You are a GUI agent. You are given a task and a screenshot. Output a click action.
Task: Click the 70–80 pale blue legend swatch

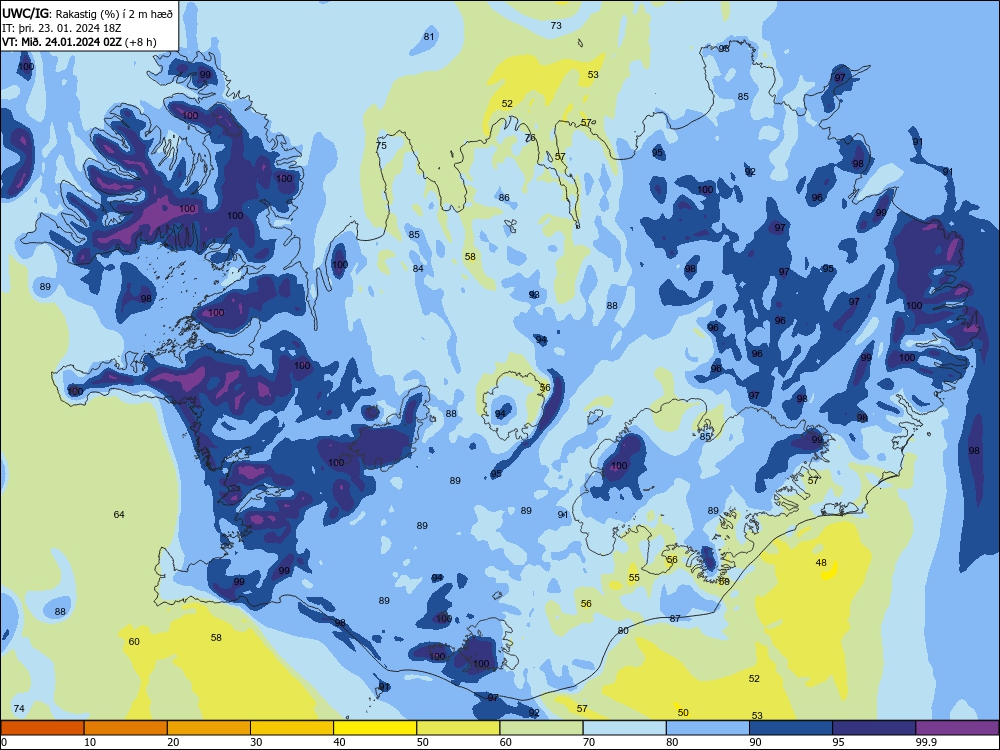click(x=624, y=728)
